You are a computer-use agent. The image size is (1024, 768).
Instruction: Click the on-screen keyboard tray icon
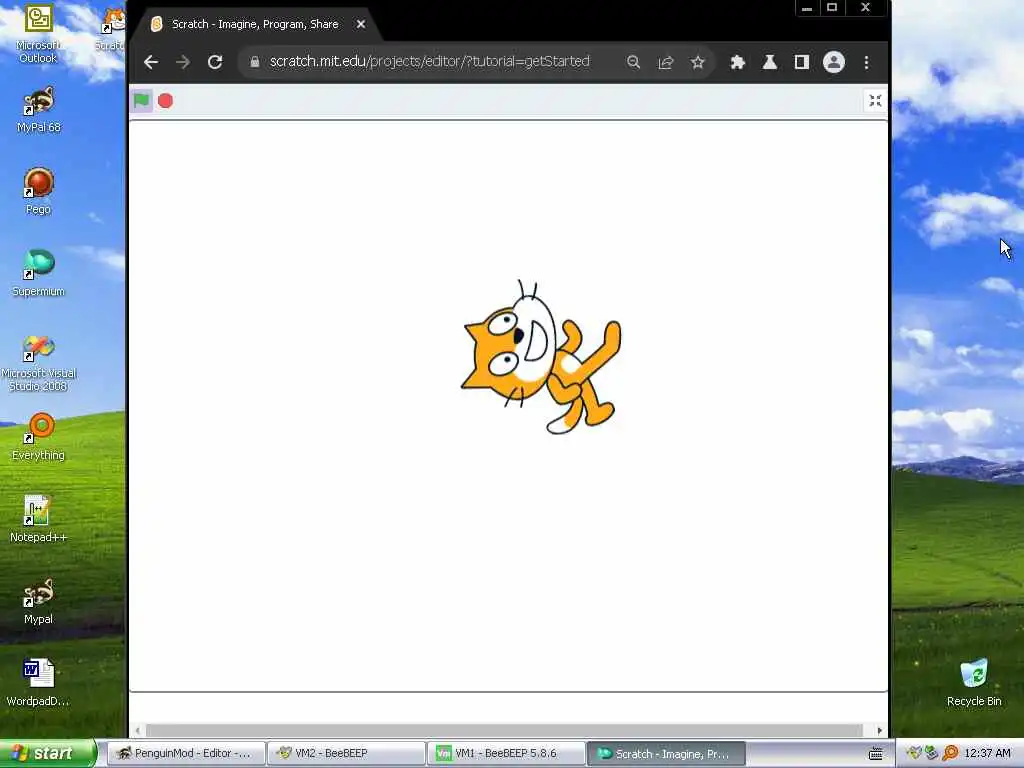click(x=875, y=754)
